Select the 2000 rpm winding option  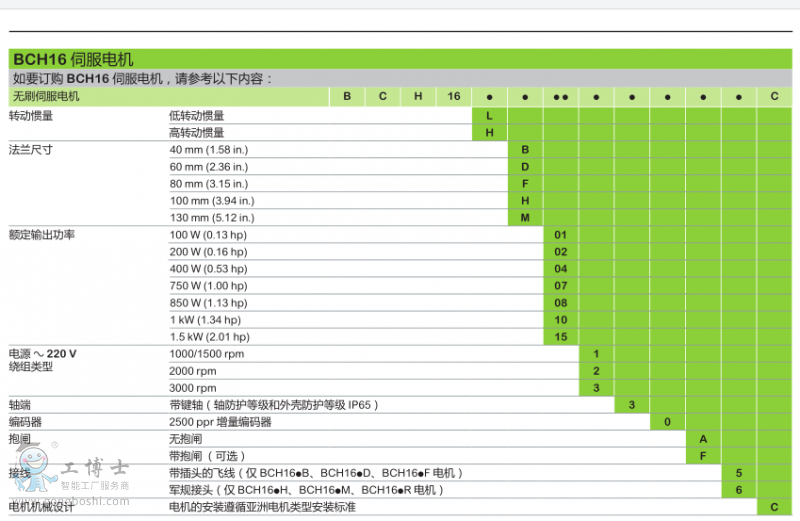pyautogui.click(x=193, y=371)
